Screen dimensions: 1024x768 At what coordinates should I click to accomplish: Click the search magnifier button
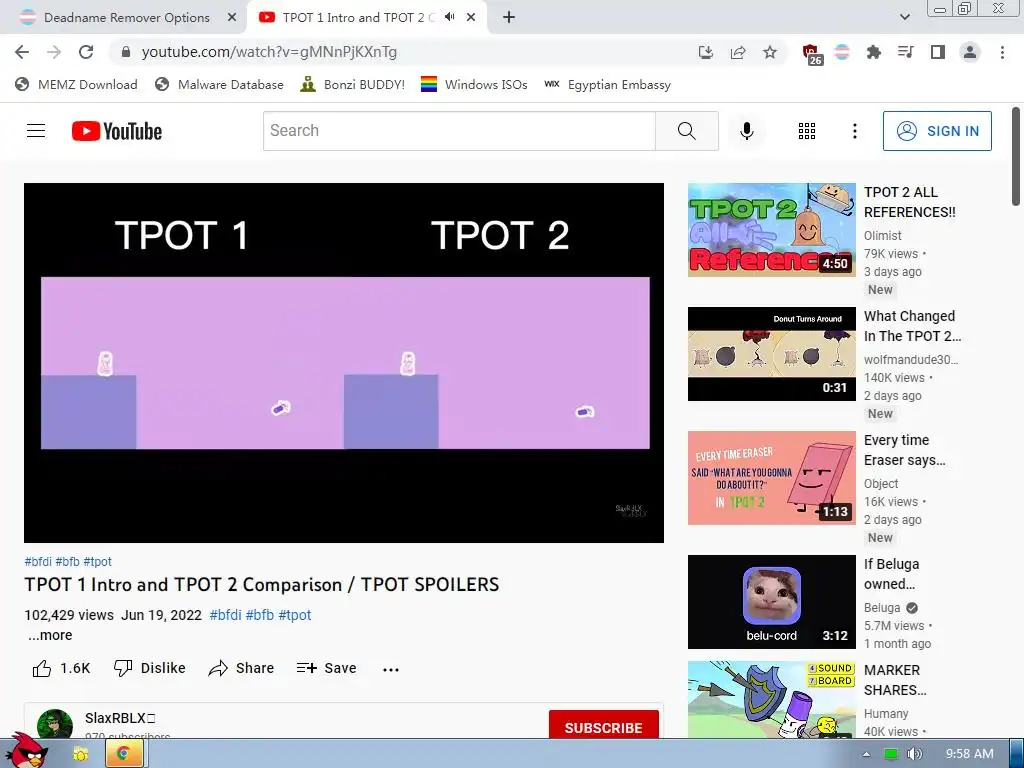[686, 131]
